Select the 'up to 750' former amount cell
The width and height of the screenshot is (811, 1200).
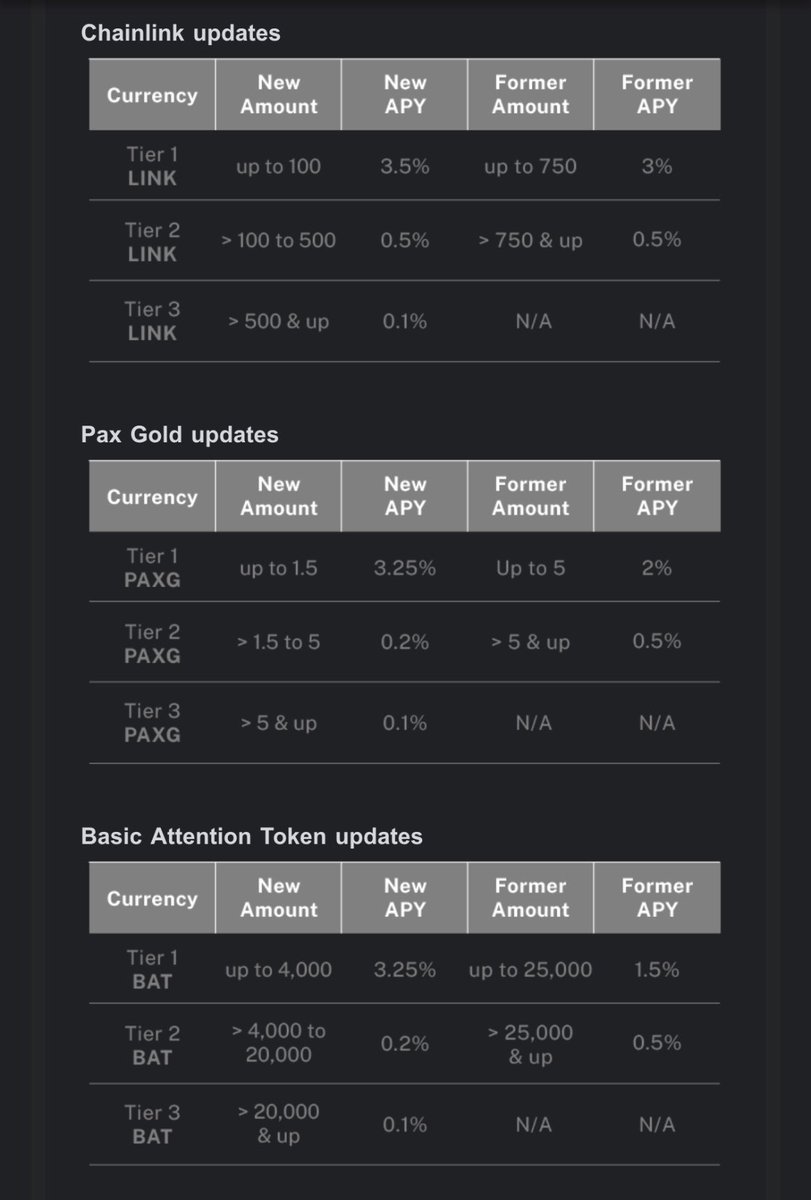tap(530, 167)
